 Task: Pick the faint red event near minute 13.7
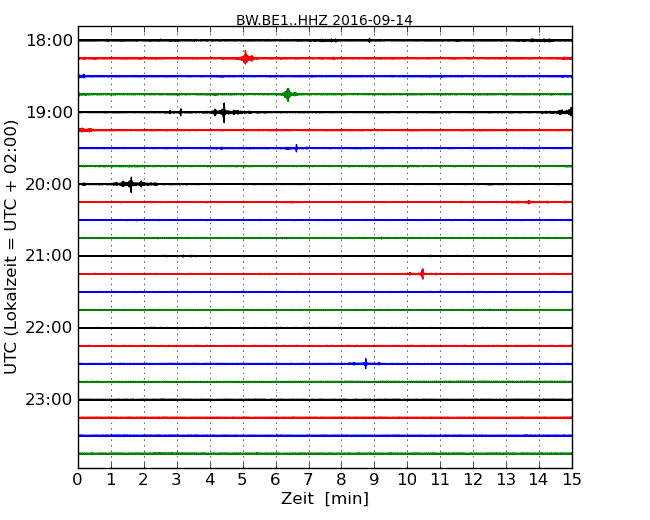529,202
